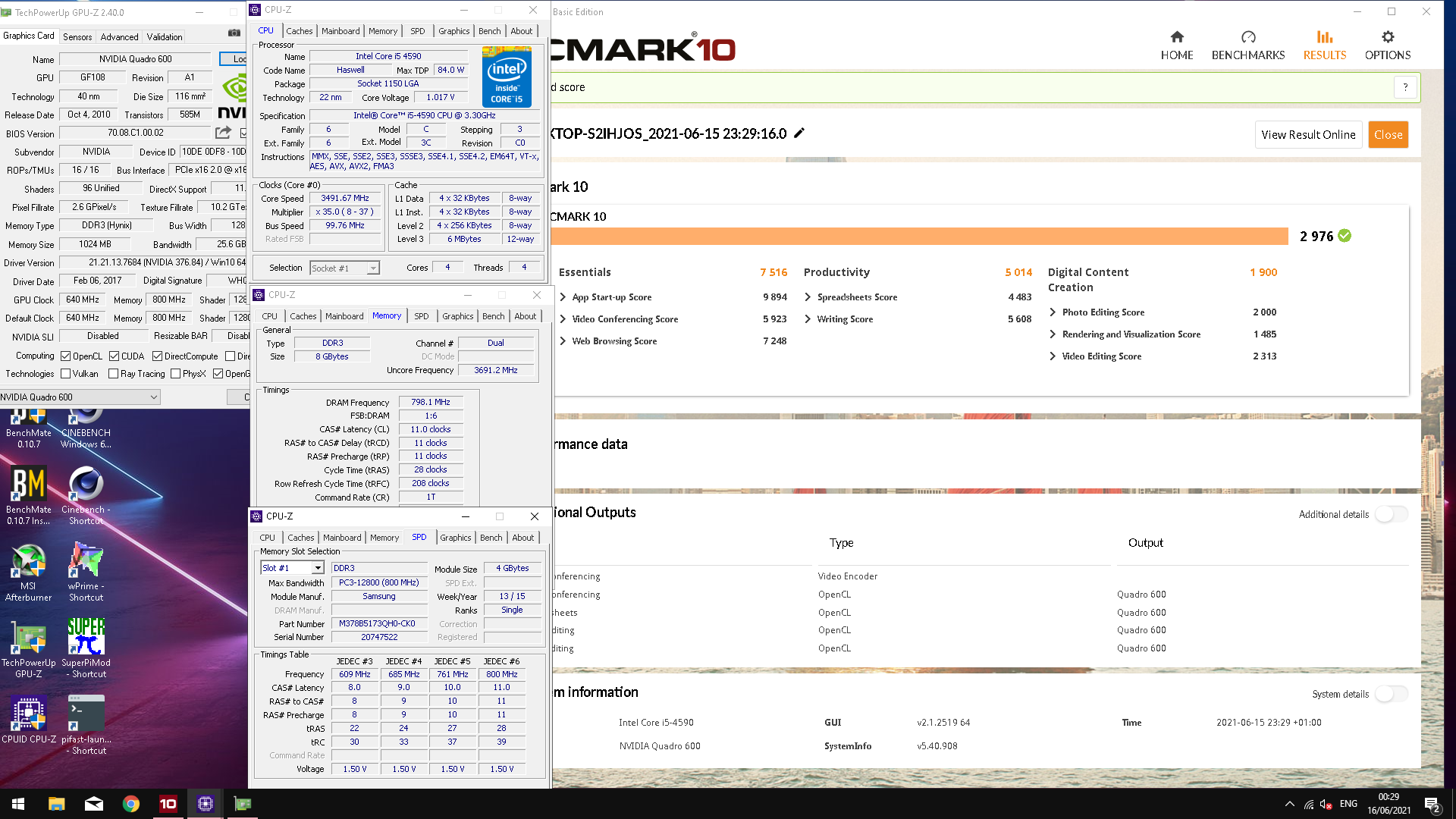Toggle DirectCompute checkbox in GPU-Z
This screenshot has width=1456, height=819.
(x=157, y=356)
